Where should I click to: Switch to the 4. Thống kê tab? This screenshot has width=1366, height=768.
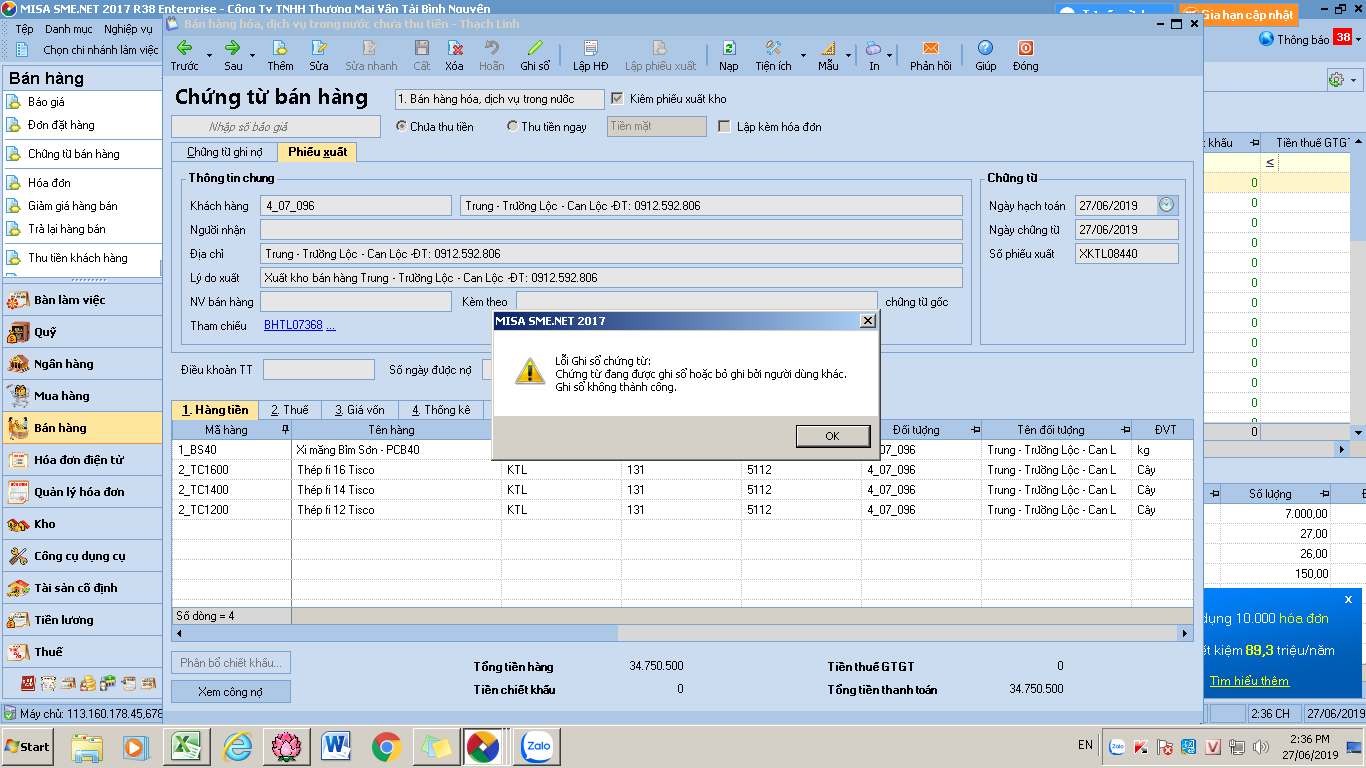point(441,410)
